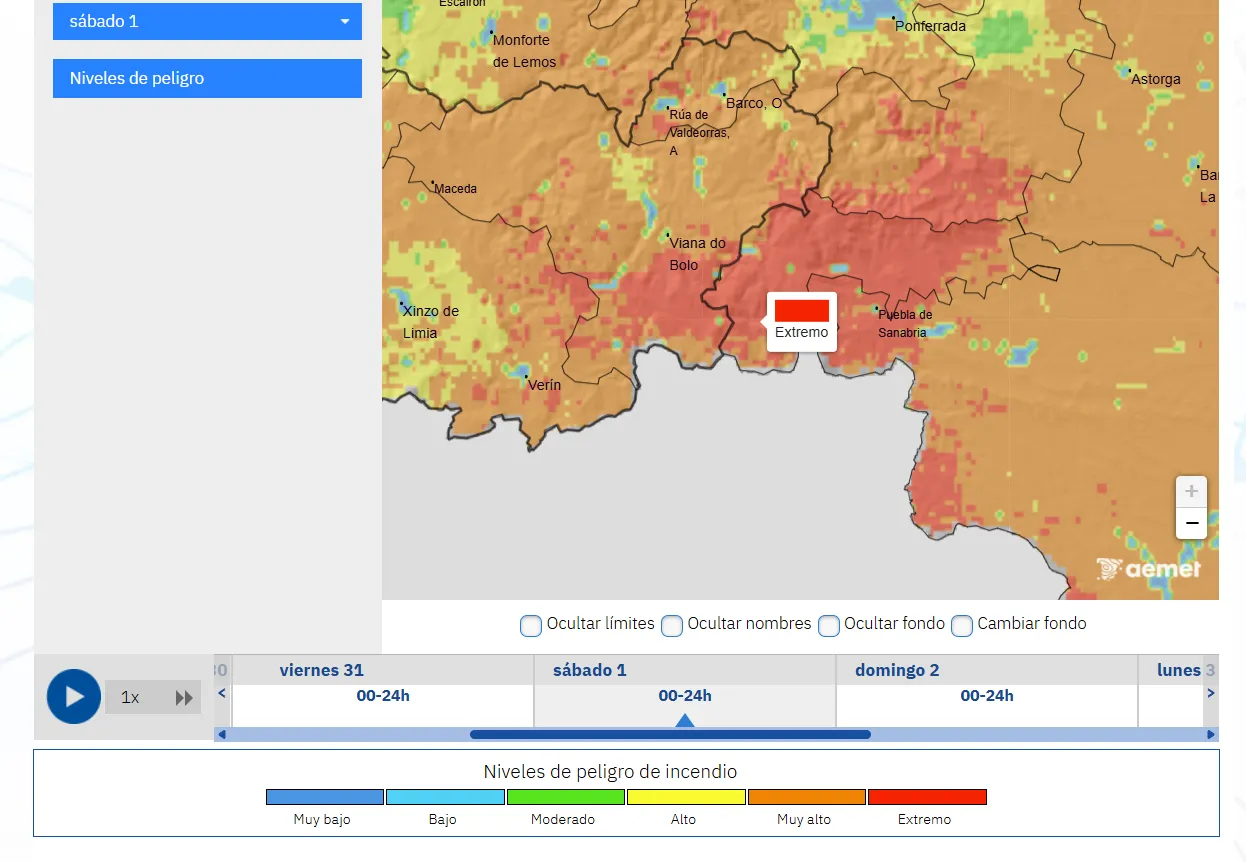Click the scrollbar's left arrow under the timeline

click(222, 735)
